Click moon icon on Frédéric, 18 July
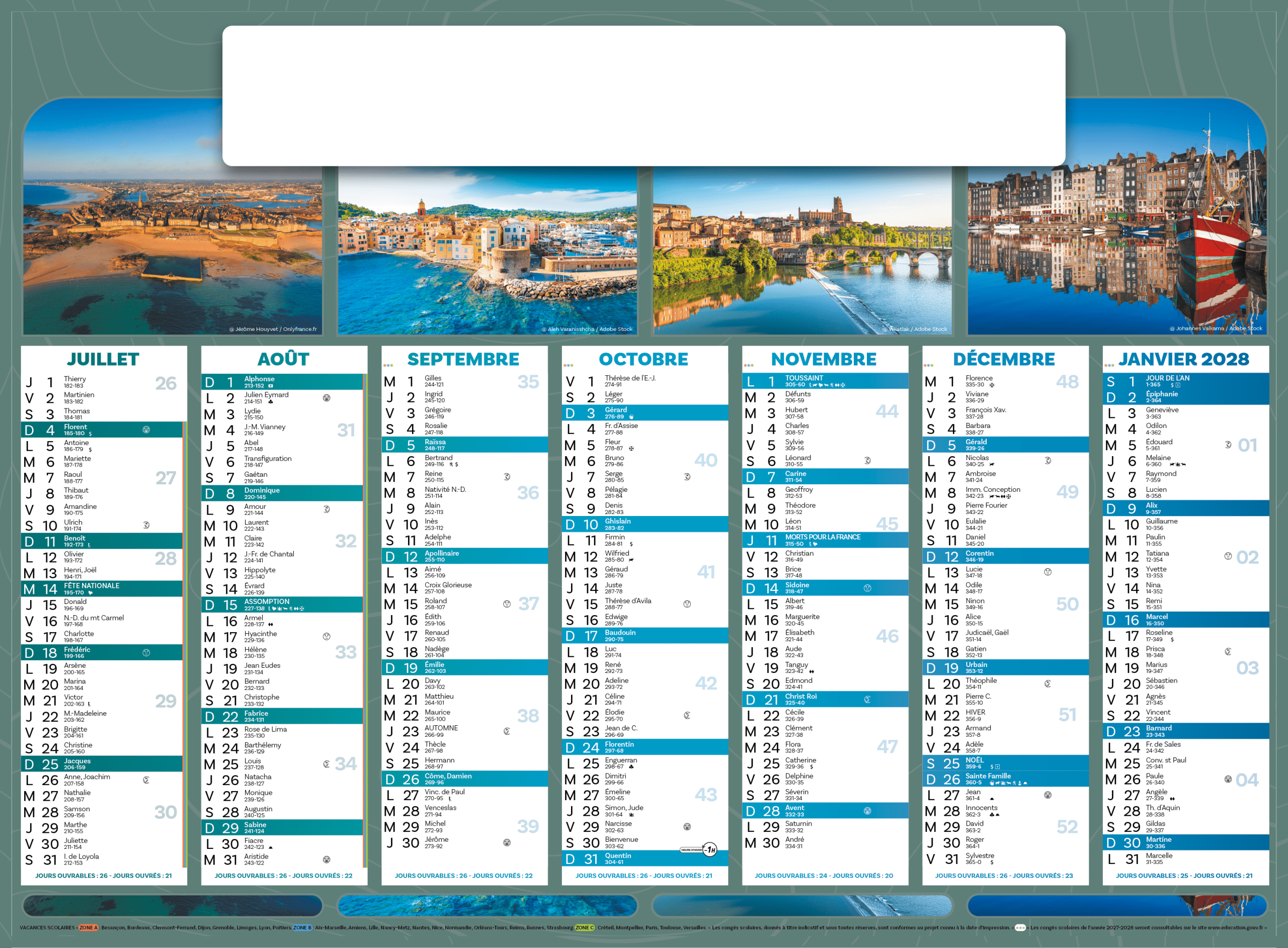The width and height of the screenshot is (1288, 948). pos(146,652)
